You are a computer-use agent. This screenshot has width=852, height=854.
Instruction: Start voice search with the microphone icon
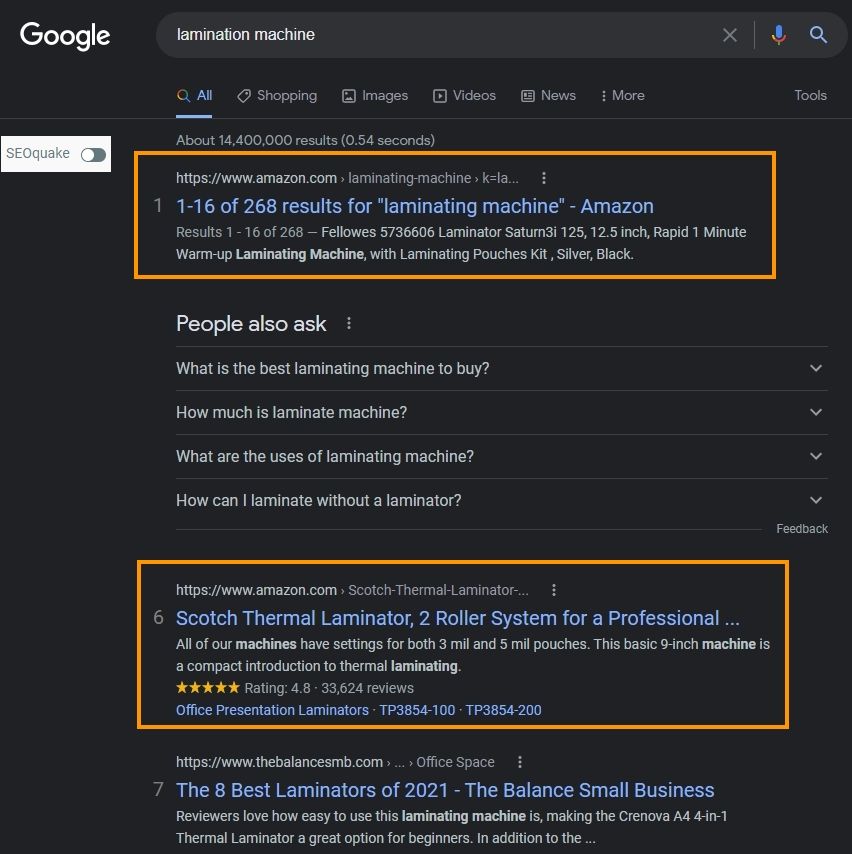coord(778,35)
